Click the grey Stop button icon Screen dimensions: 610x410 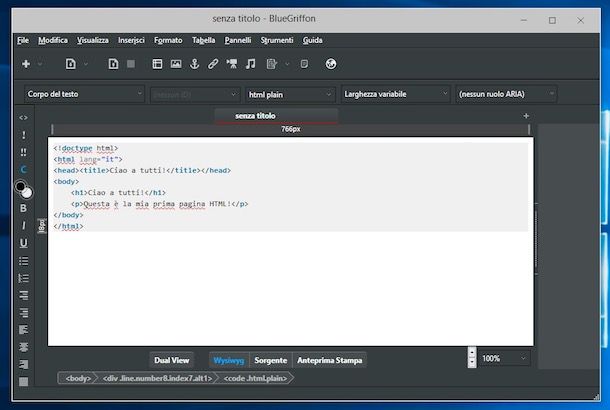[x=131, y=64]
